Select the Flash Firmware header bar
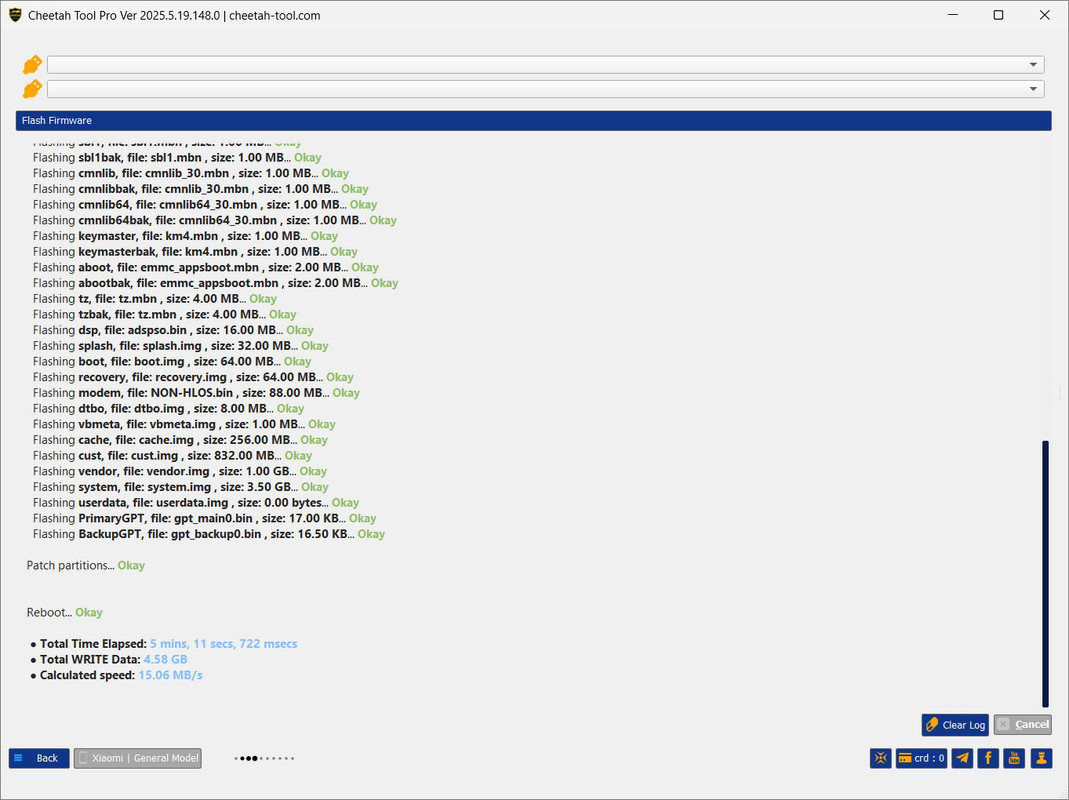This screenshot has width=1069, height=800. pos(533,121)
